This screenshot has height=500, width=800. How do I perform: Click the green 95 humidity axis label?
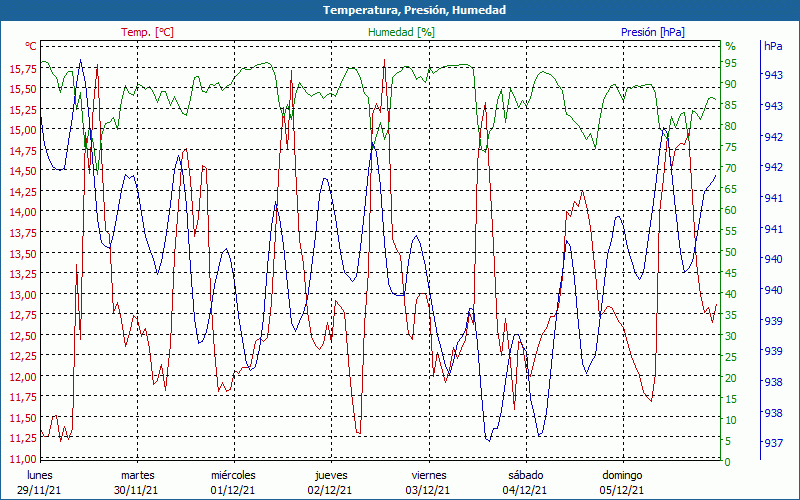(x=731, y=63)
